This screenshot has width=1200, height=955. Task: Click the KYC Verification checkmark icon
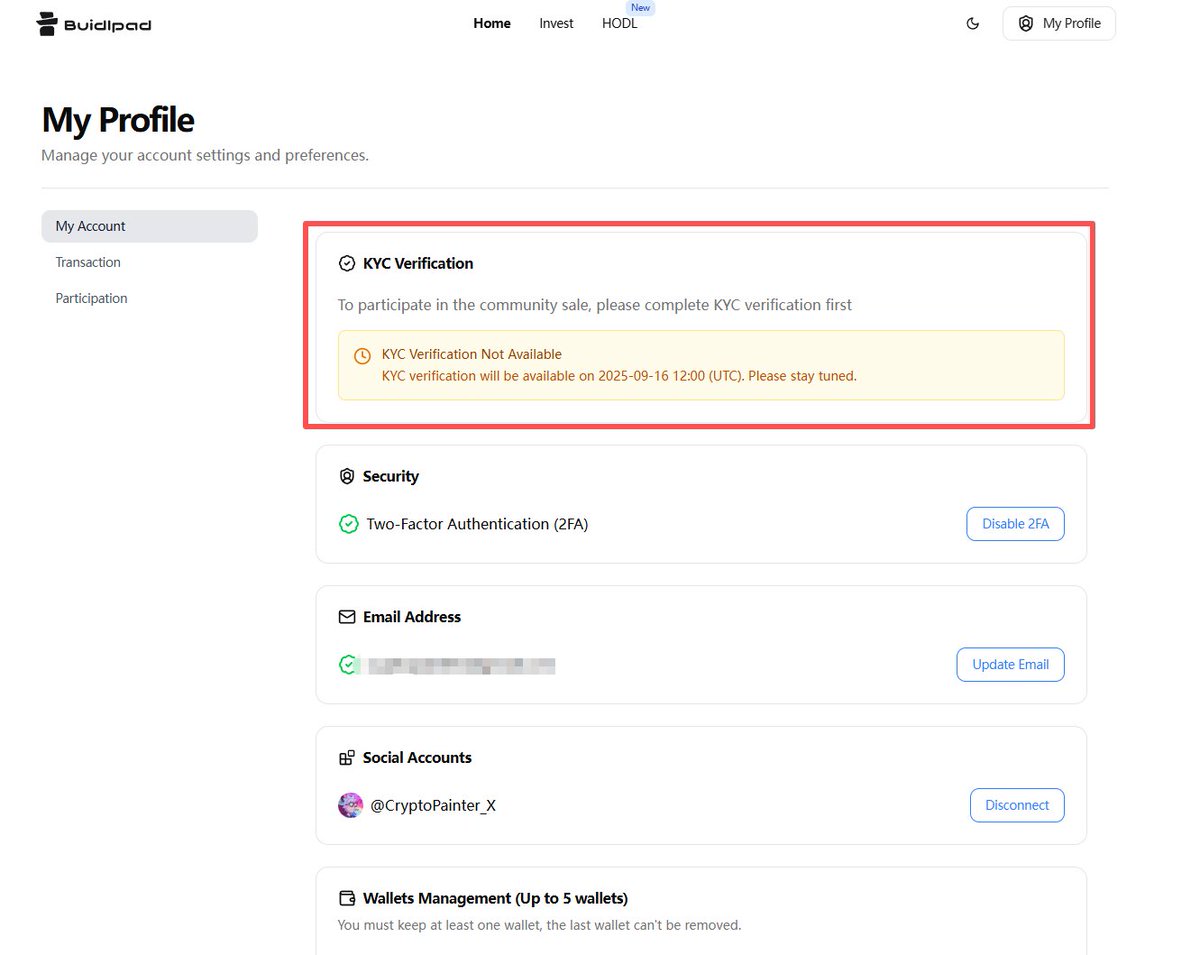click(347, 264)
